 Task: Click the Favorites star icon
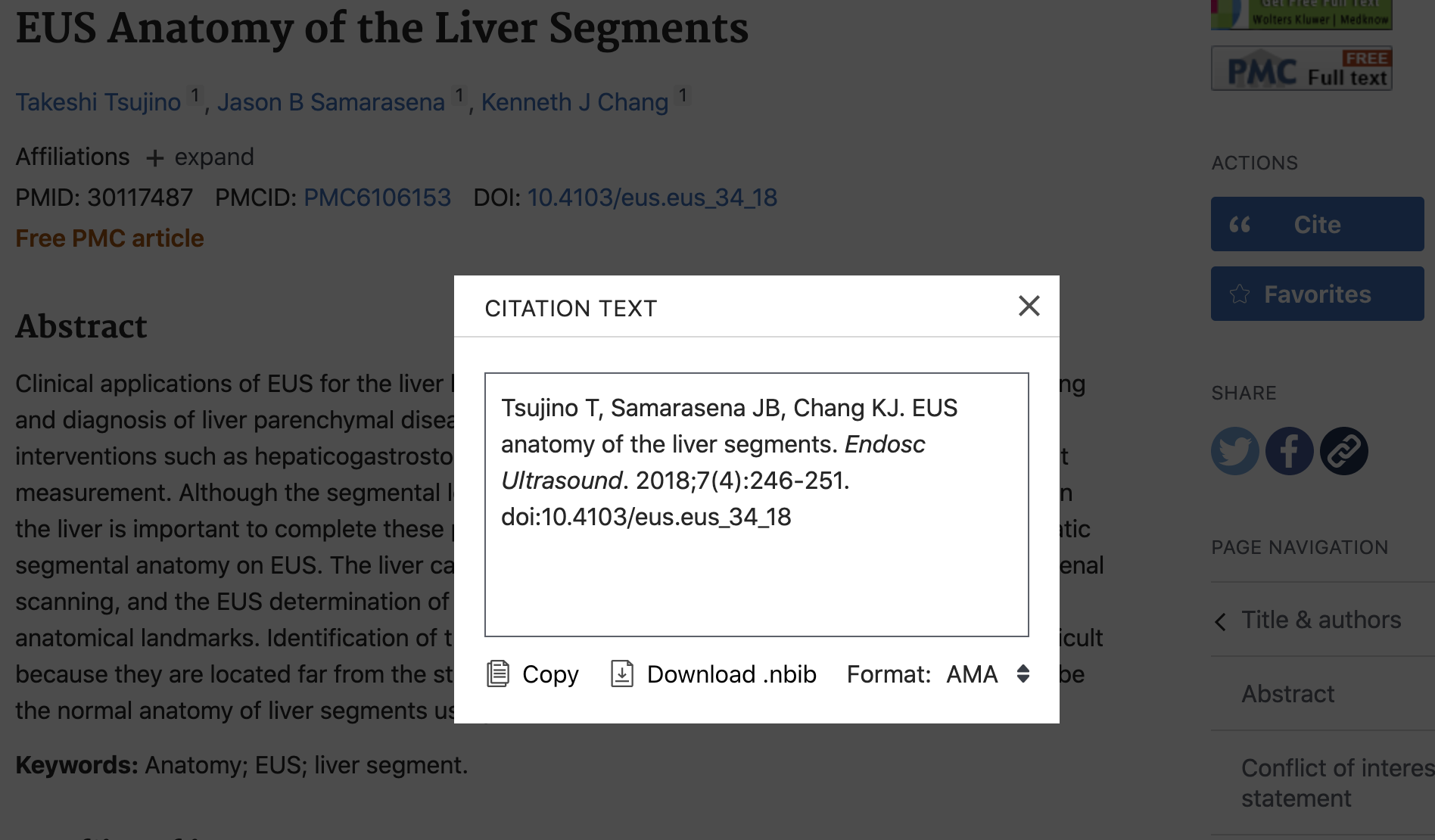click(x=1240, y=294)
